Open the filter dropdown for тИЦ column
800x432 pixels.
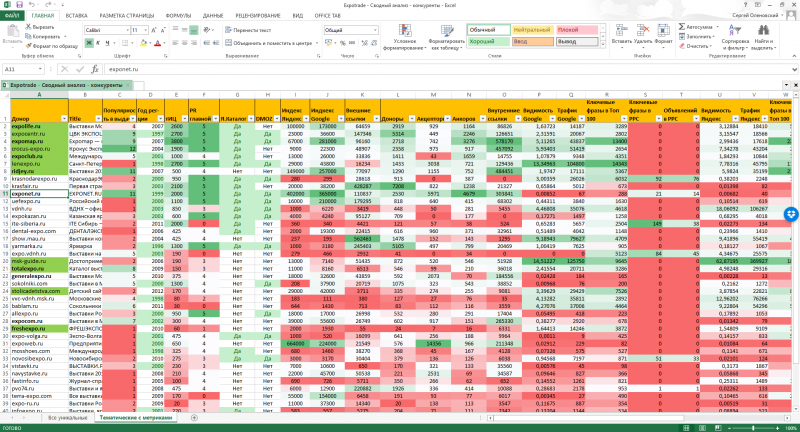coord(184,119)
